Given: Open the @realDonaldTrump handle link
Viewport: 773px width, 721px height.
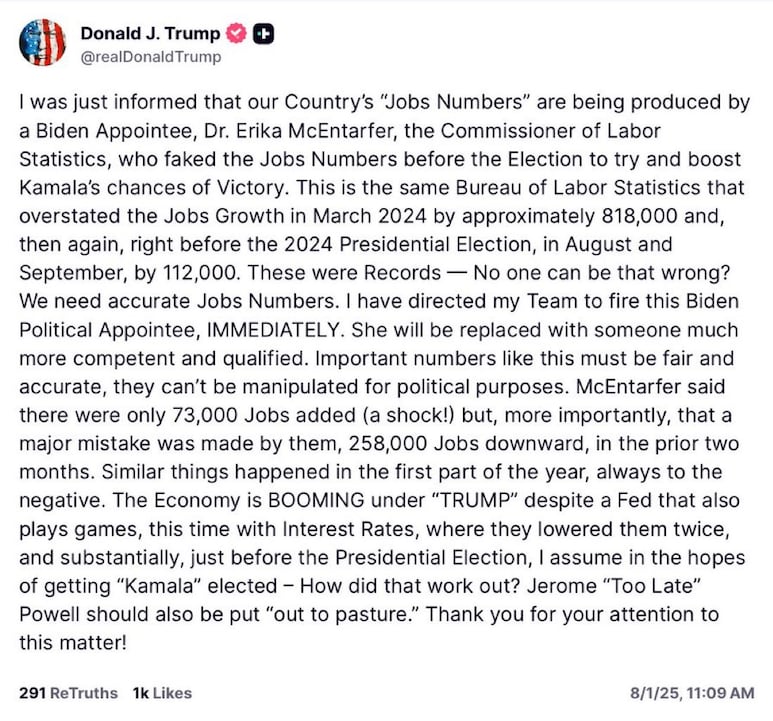Looking at the screenshot, I should (150, 57).
